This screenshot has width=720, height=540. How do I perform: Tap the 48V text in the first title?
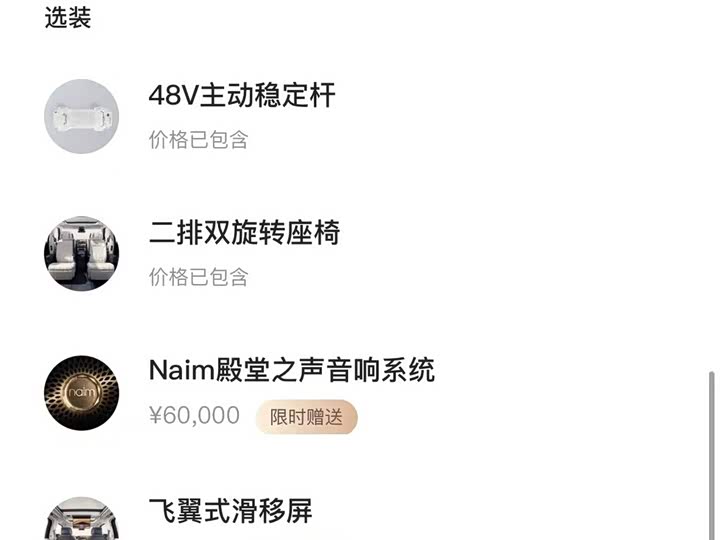(x=173, y=96)
